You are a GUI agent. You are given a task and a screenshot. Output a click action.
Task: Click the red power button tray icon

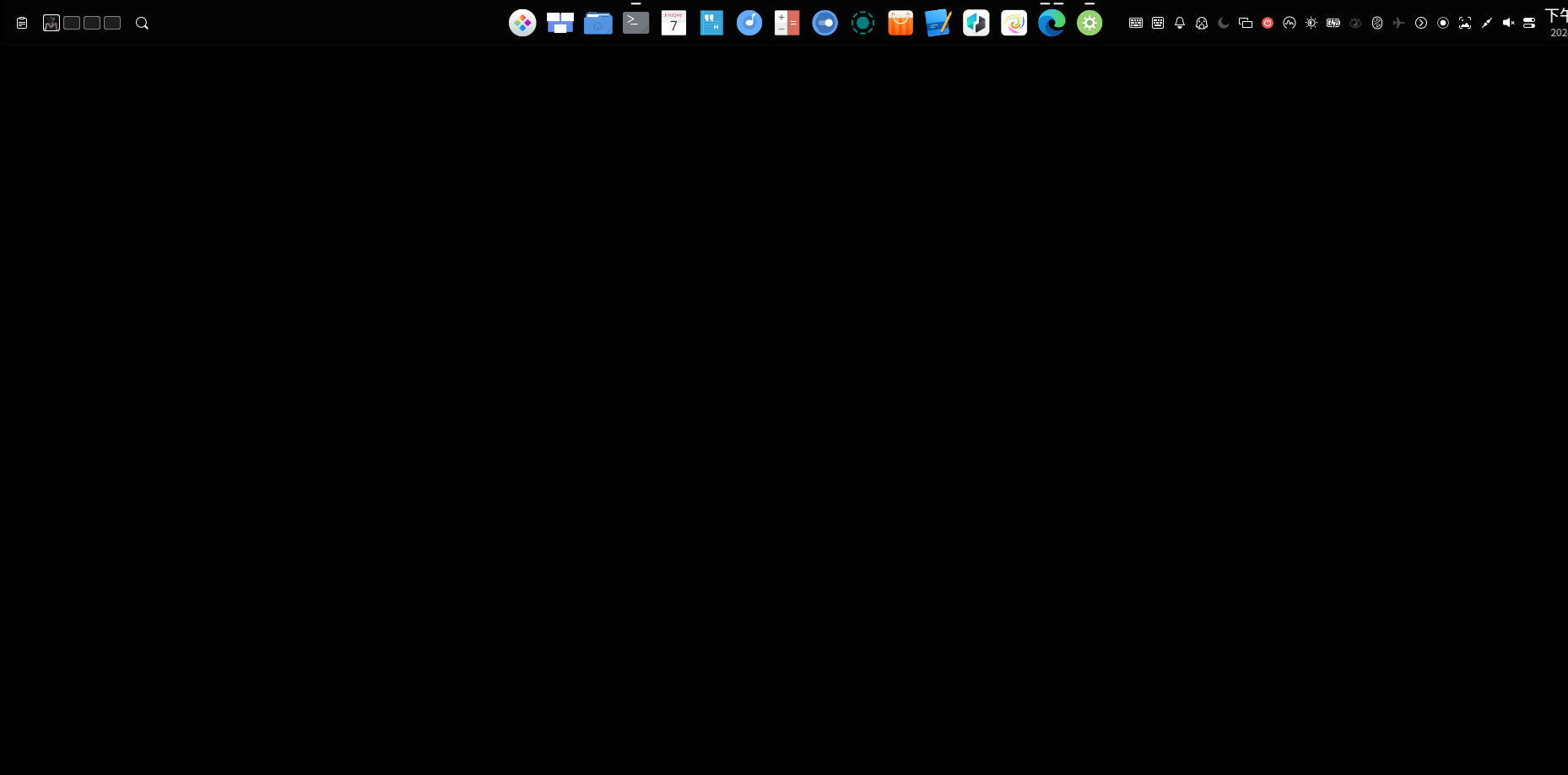click(x=1268, y=23)
